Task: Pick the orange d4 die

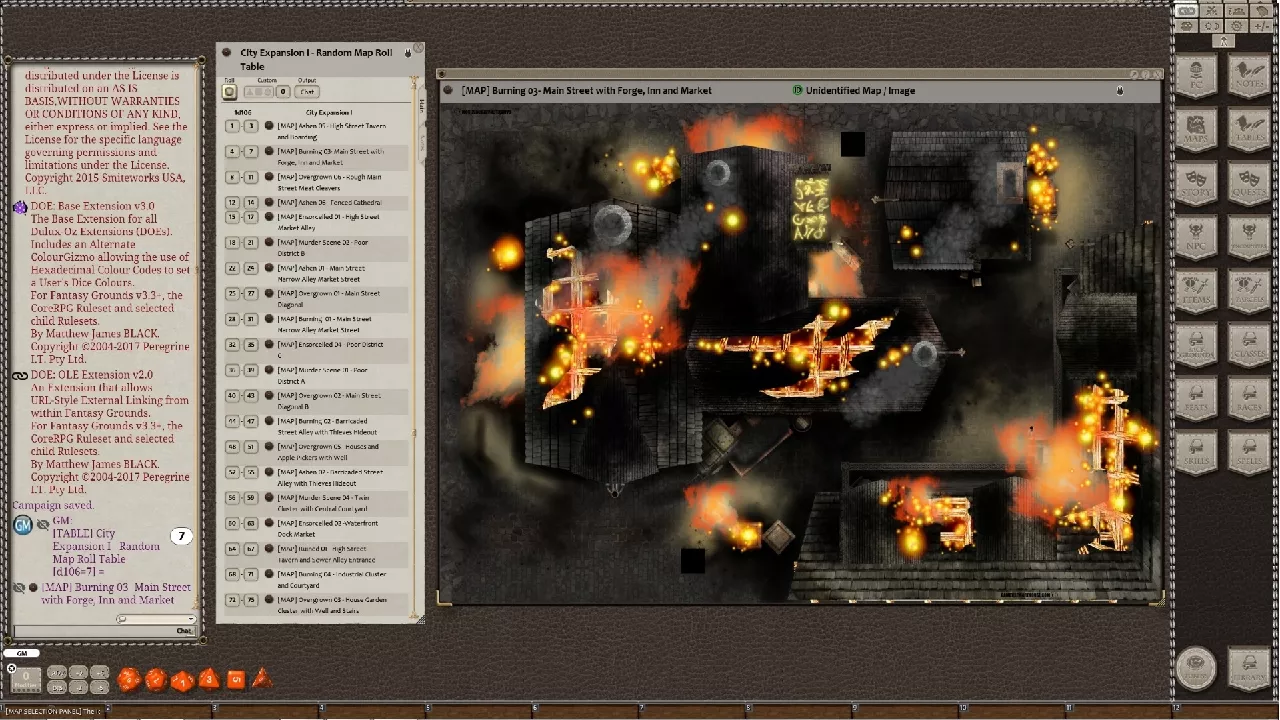Action: coord(261,679)
